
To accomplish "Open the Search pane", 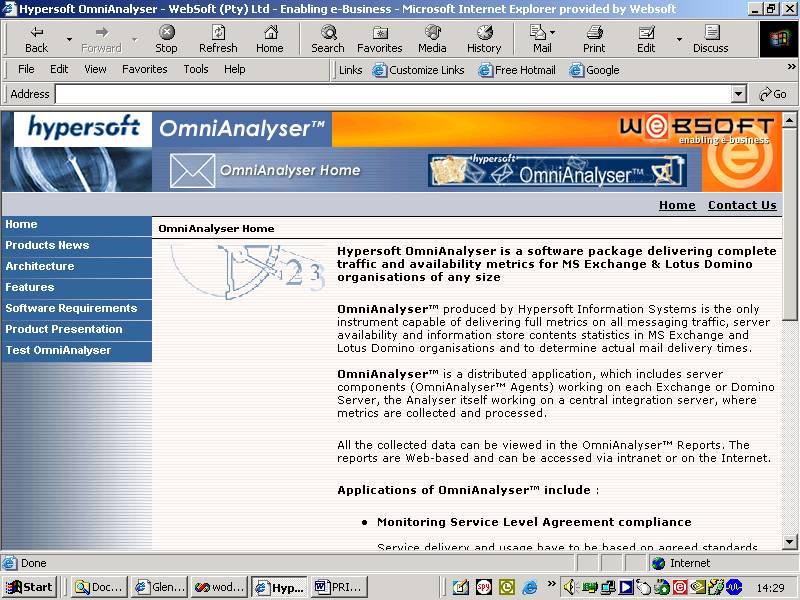I will point(328,39).
